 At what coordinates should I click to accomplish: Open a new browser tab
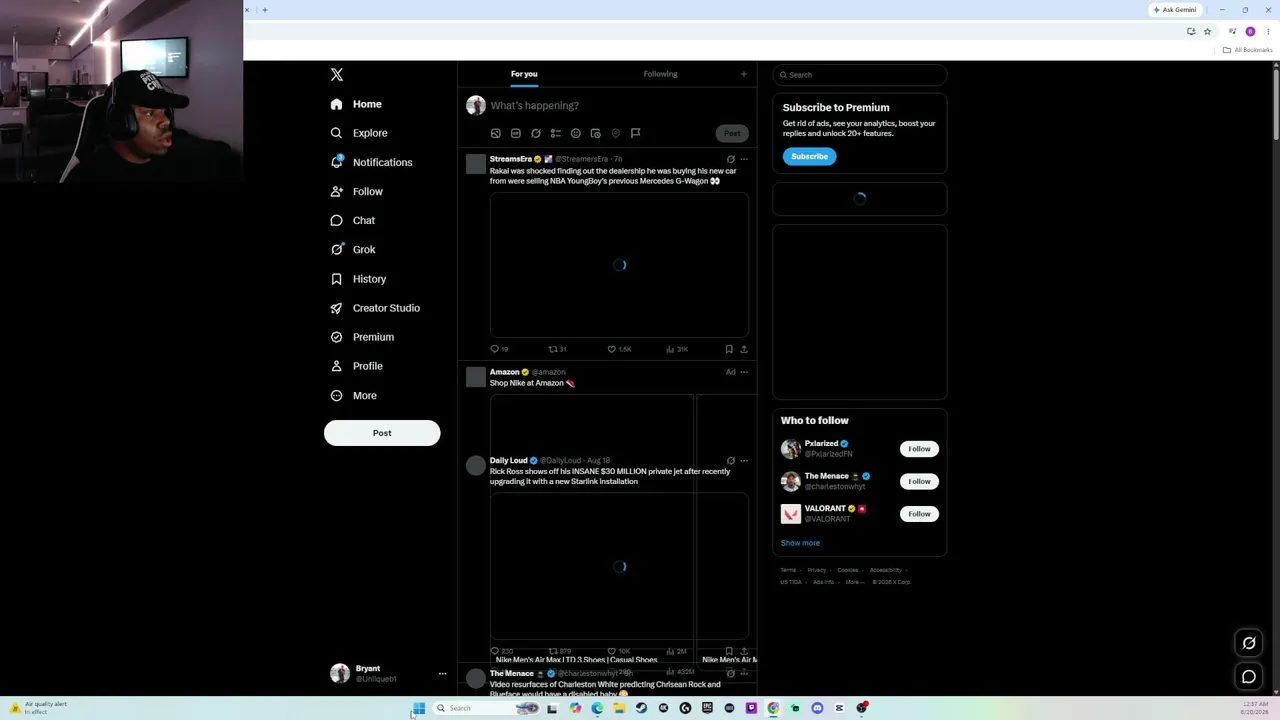click(x=265, y=10)
